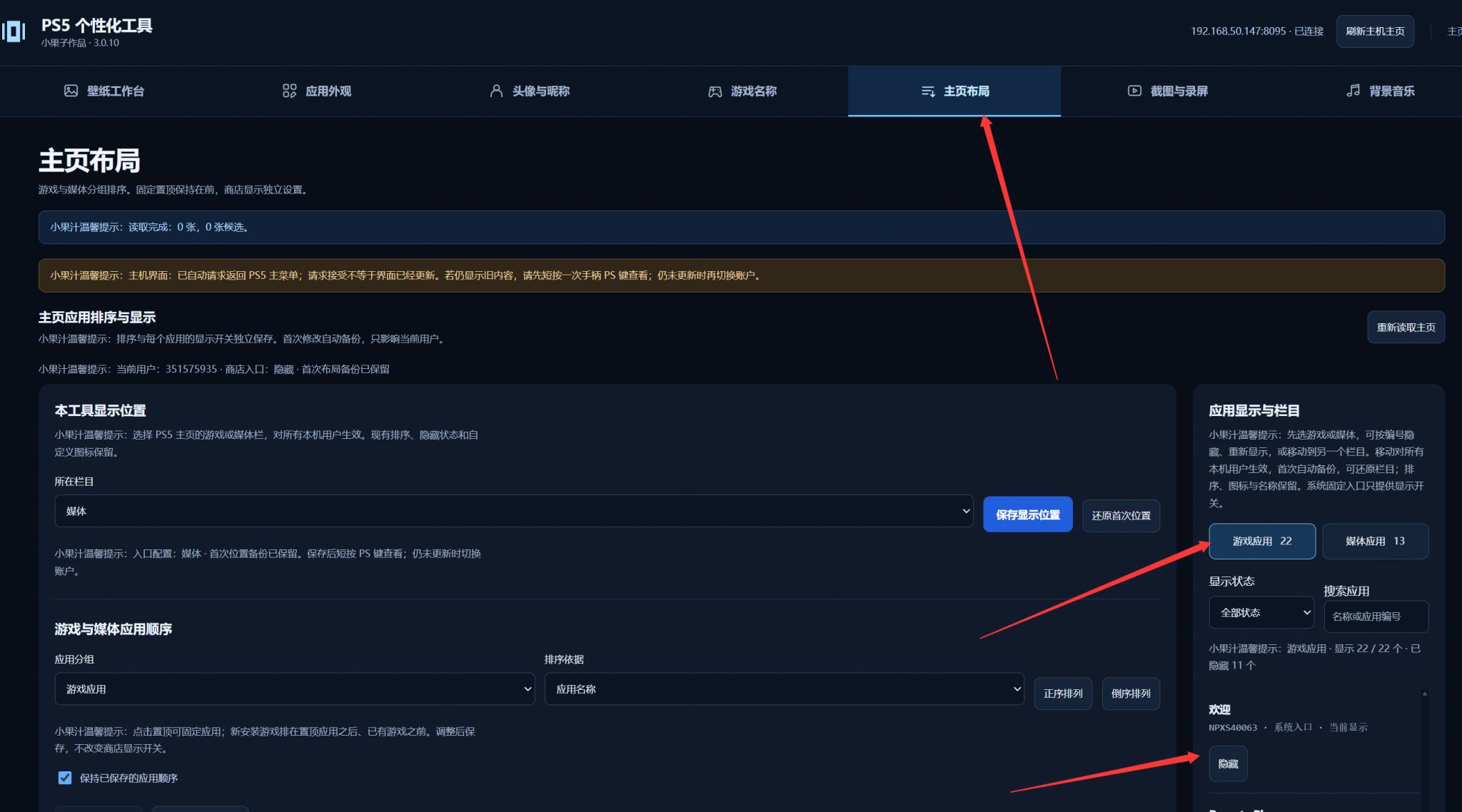
Task: Open the 显示状态 dropdown showing 全部状态
Action: point(1261,612)
